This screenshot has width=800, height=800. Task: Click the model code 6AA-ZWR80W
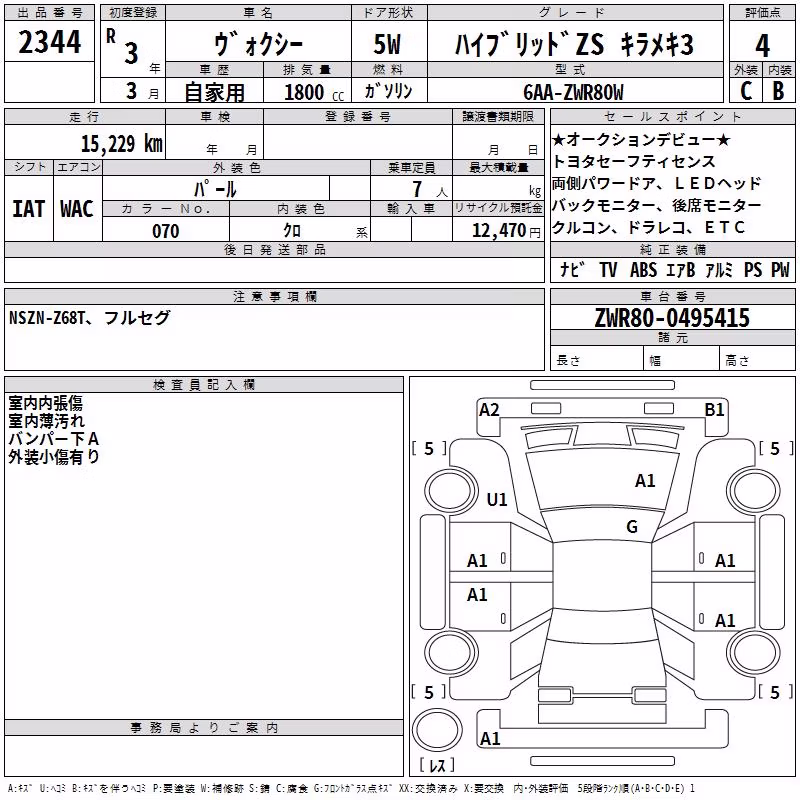tap(573, 92)
